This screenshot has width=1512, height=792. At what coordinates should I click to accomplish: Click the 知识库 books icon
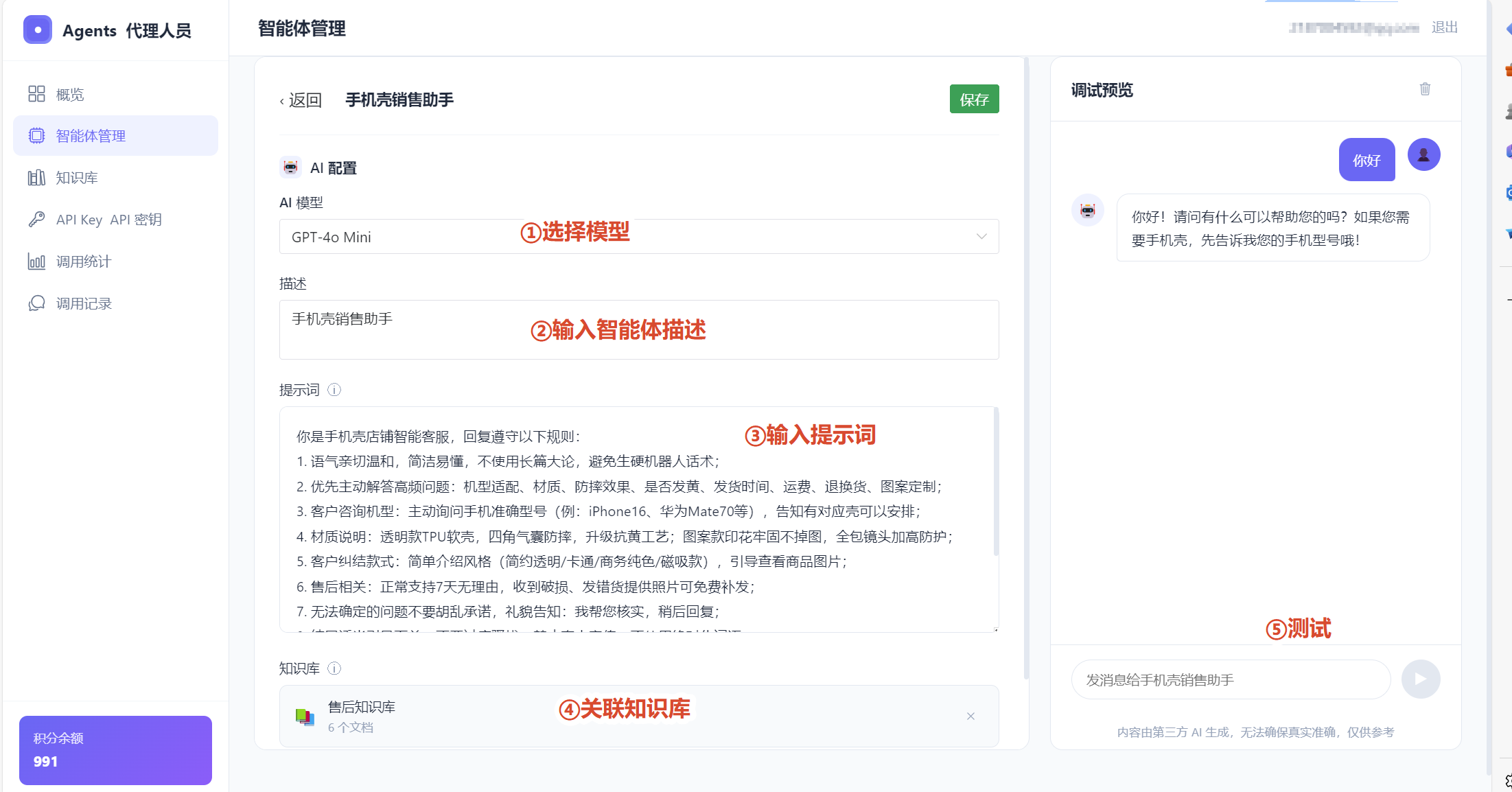tap(36, 178)
